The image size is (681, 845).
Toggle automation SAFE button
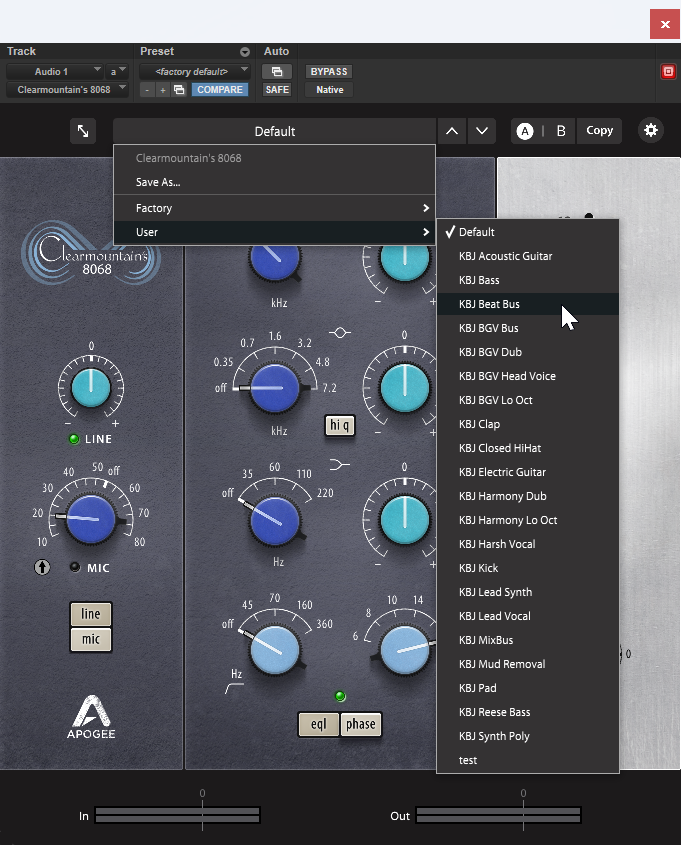coord(277,90)
